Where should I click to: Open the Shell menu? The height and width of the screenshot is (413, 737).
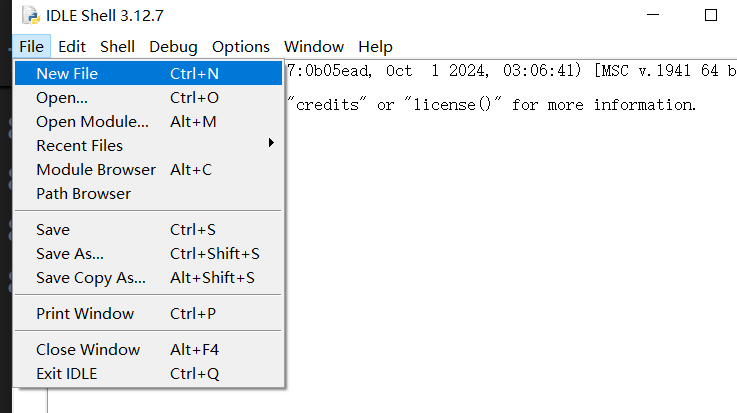(117, 46)
